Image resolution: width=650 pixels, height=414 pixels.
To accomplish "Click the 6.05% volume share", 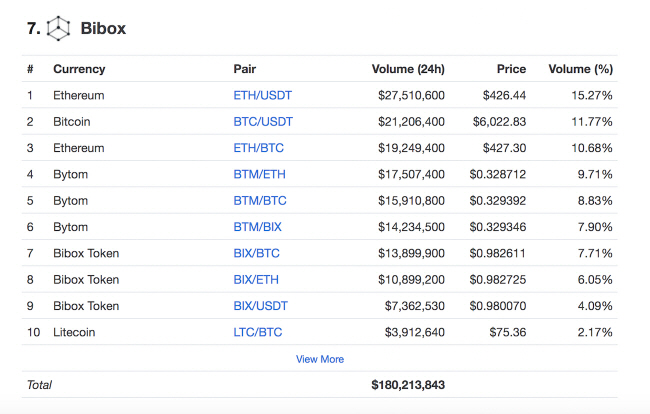I will (x=595, y=280).
